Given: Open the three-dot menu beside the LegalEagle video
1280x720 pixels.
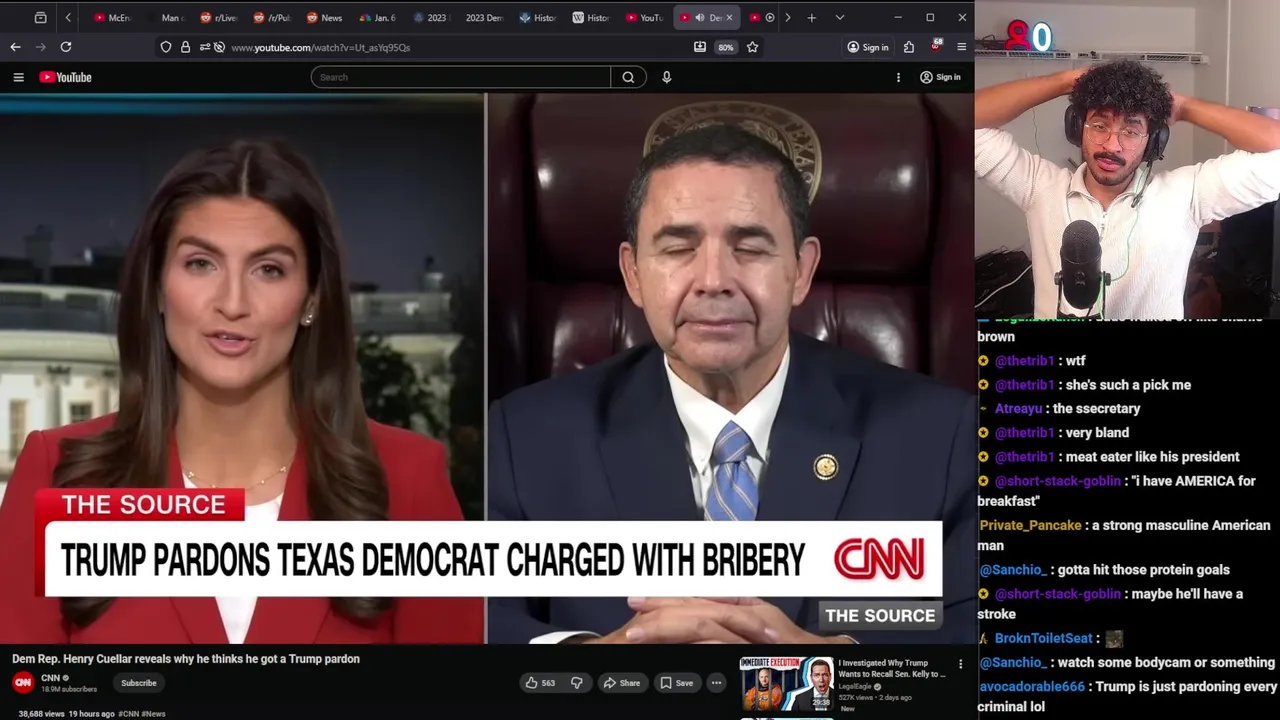Looking at the screenshot, I should click(960, 664).
